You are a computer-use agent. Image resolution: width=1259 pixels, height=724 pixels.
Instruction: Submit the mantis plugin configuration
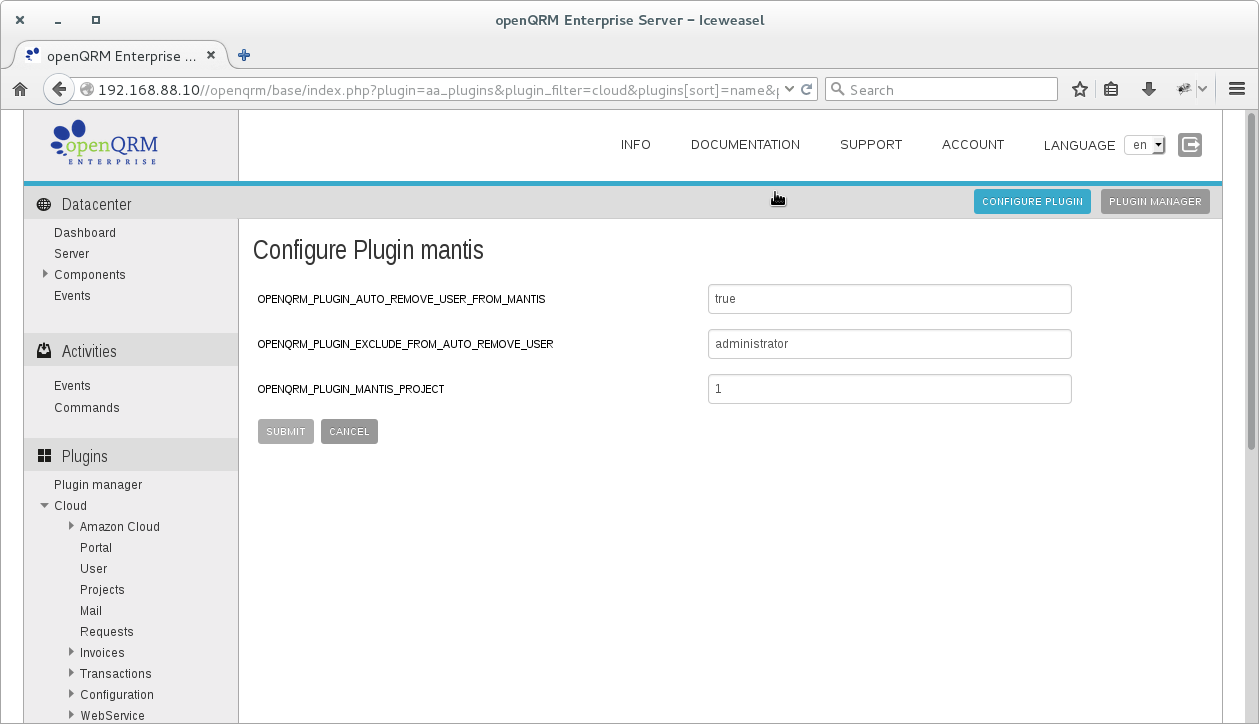(x=286, y=432)
